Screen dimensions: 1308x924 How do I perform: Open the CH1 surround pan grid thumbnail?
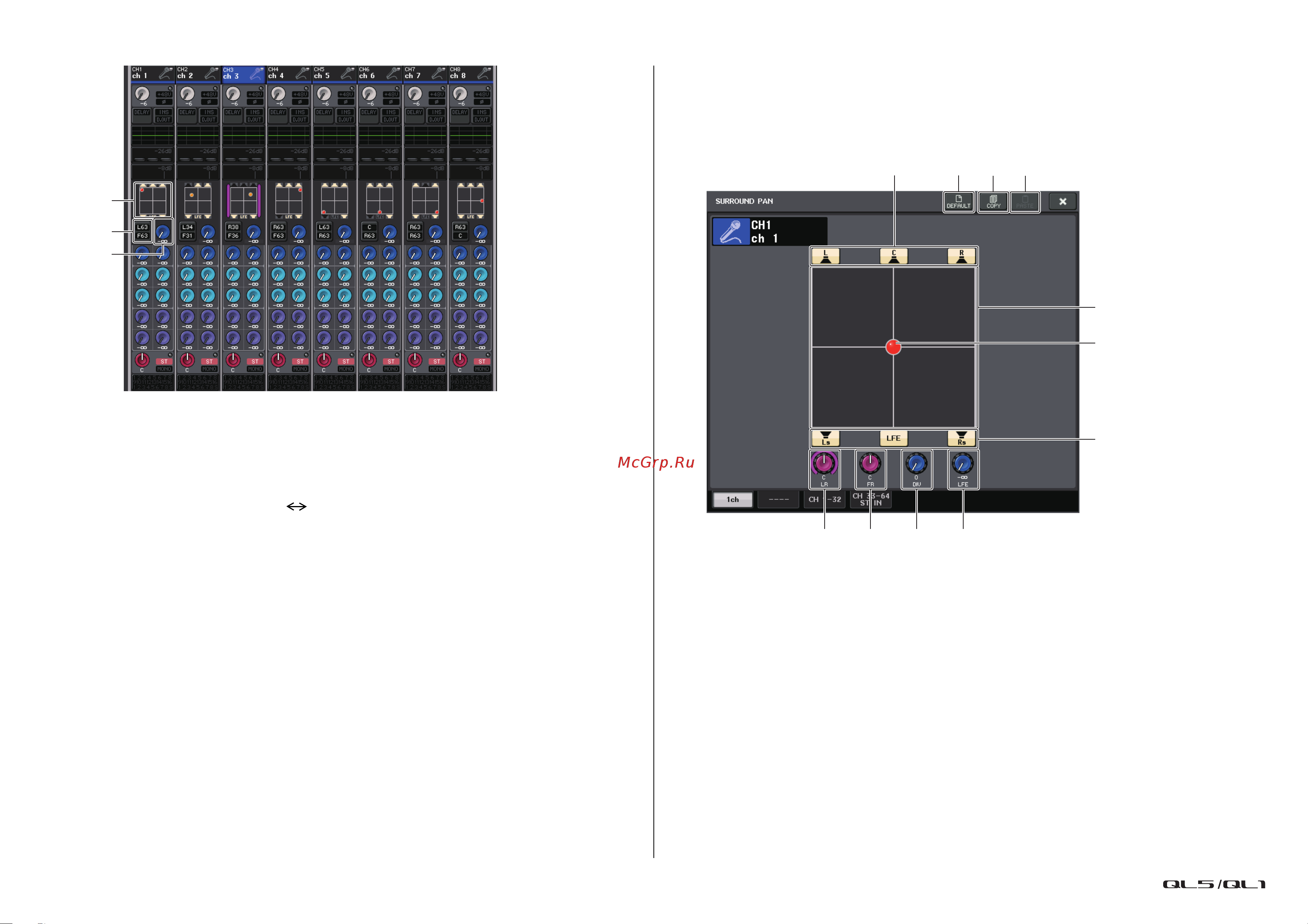[x=153, y=200]
